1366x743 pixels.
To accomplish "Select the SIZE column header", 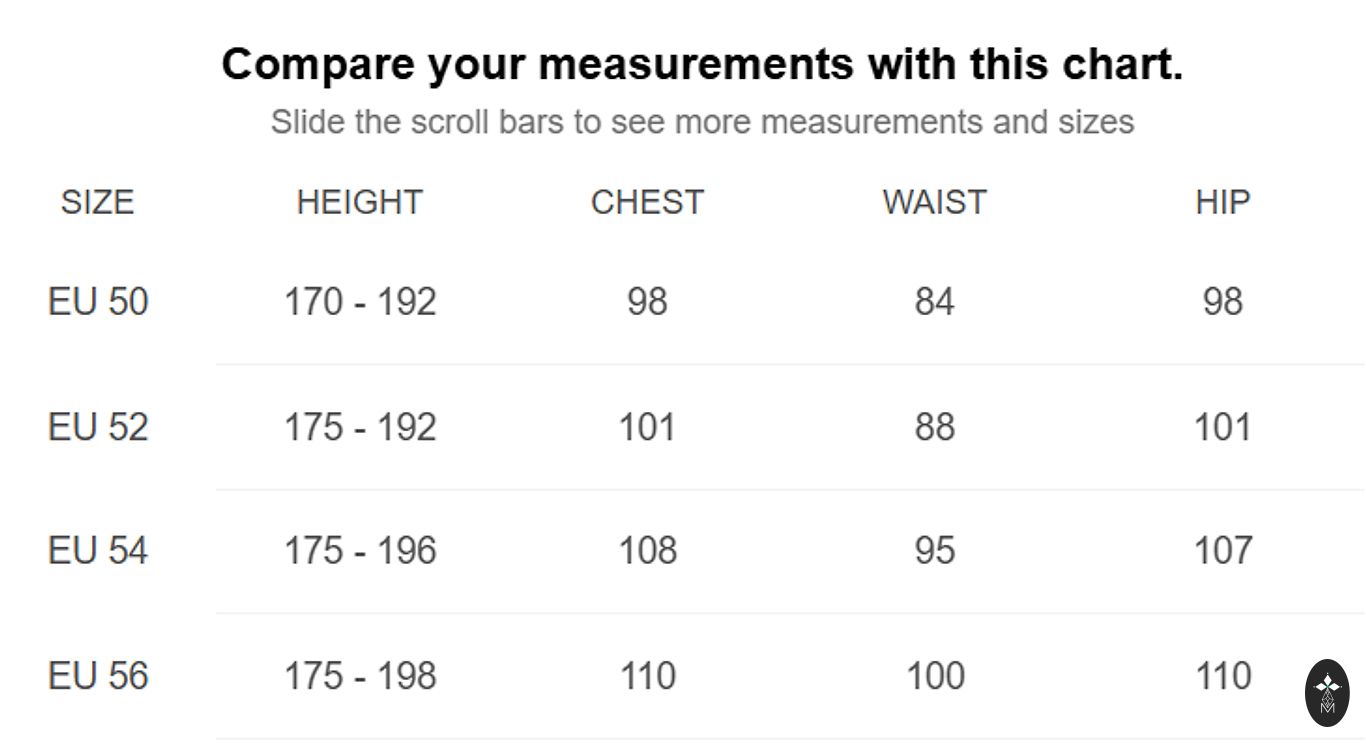I will 97,202.
